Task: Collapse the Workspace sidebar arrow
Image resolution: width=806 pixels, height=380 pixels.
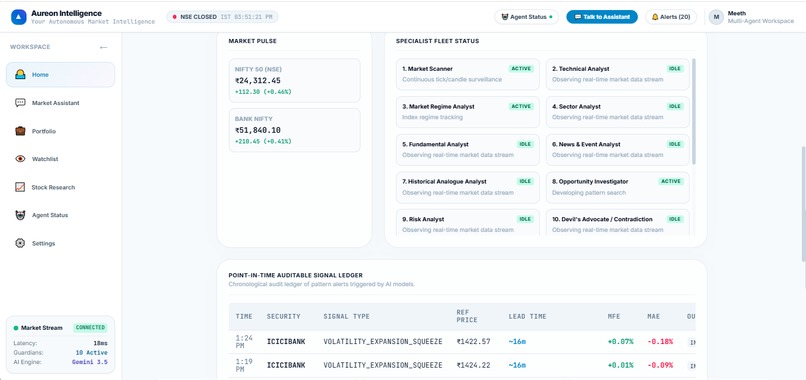Action: pyautogui.click(x=103, y=47)
